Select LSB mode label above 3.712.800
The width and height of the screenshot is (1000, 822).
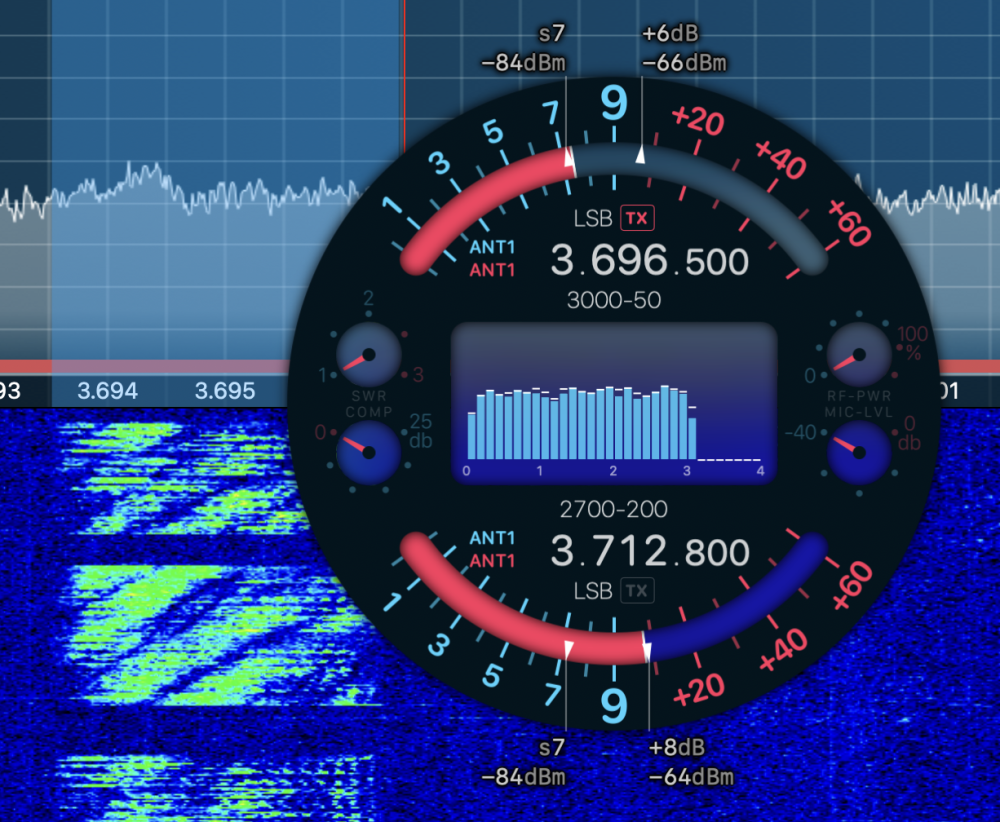coord(592,591)
